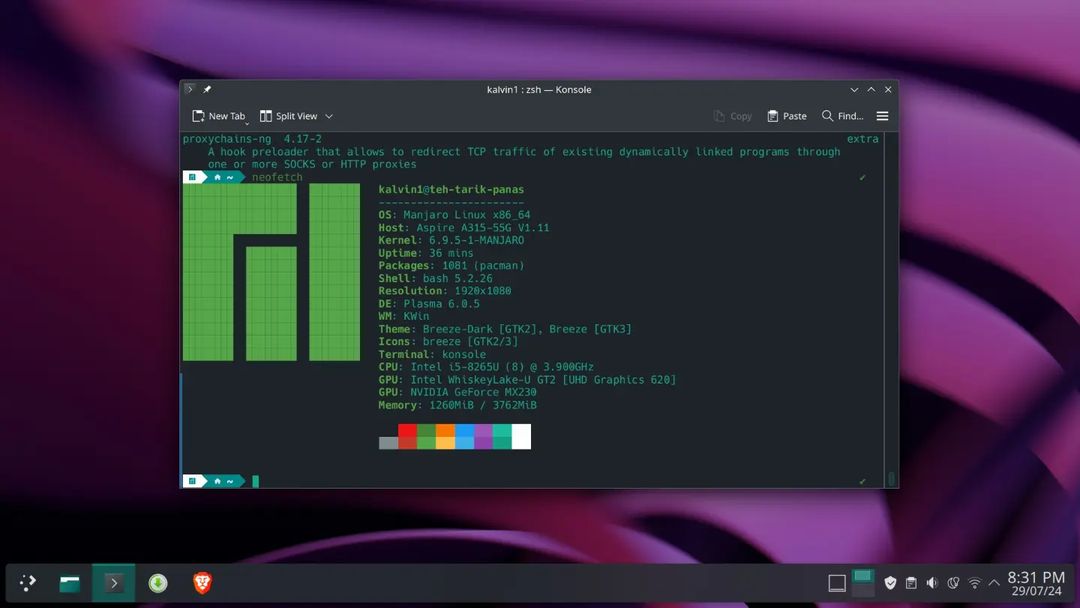1080x608 pixels.
Task: Click the 'extra' repository label
Action: 862,139
